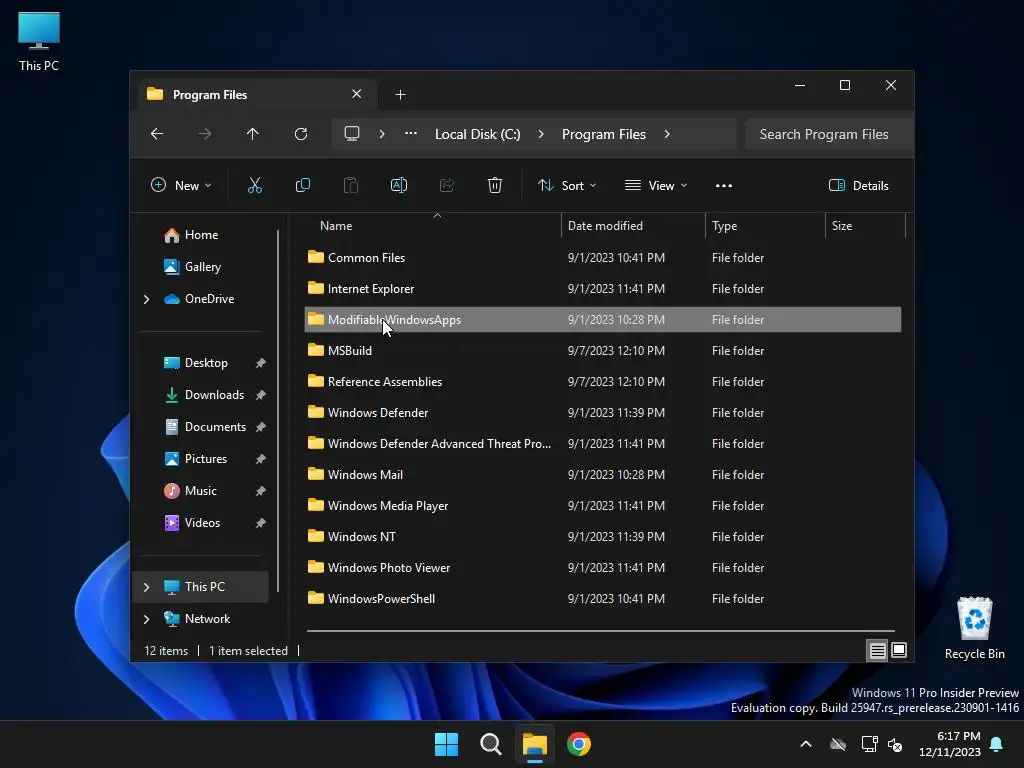
Task: Open the New dropdown menu
Action: [181, 185]
